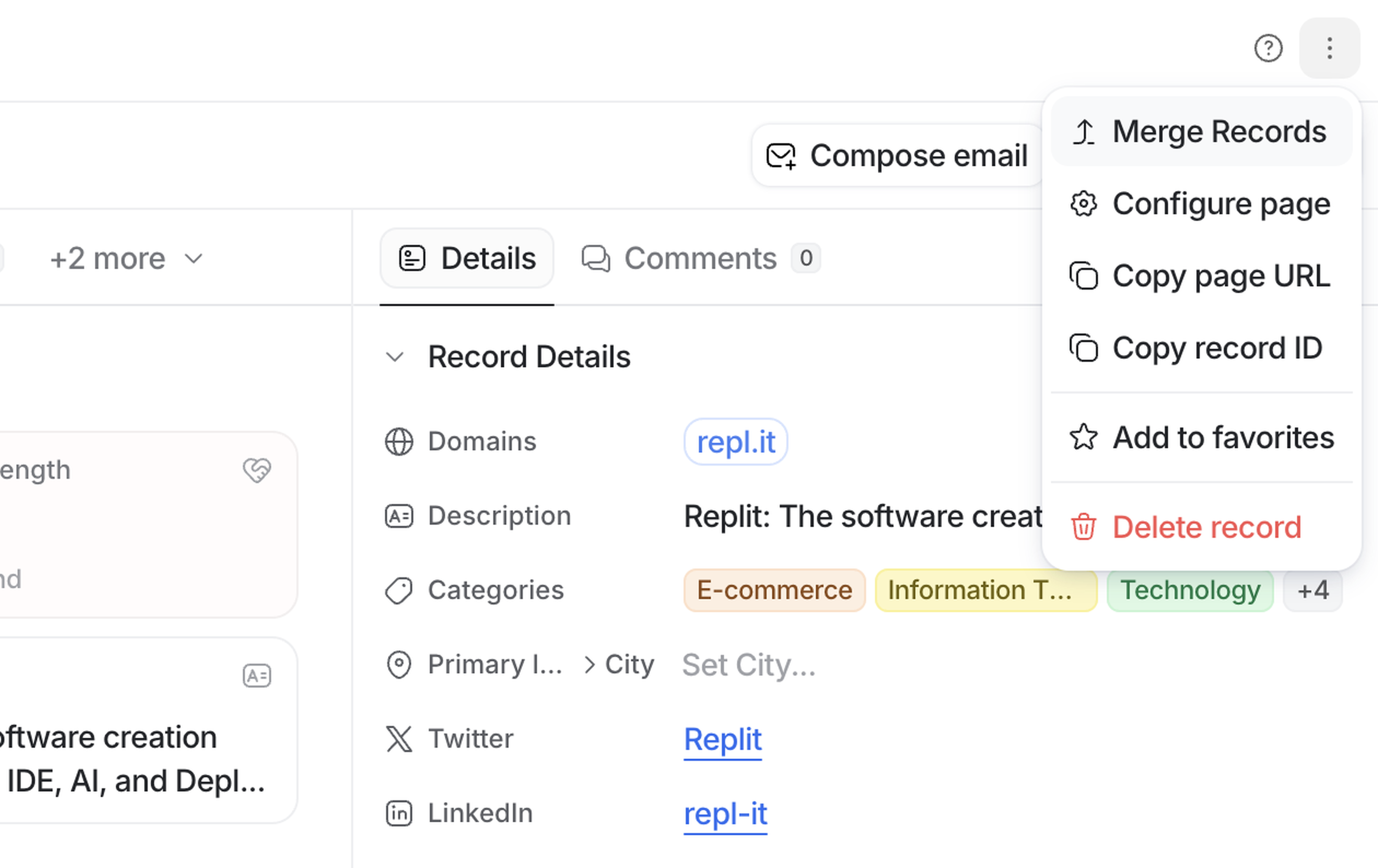Show the +4 hidden categories
Viewport: 1378px width, 868px height.
[x=1313, y=590]
